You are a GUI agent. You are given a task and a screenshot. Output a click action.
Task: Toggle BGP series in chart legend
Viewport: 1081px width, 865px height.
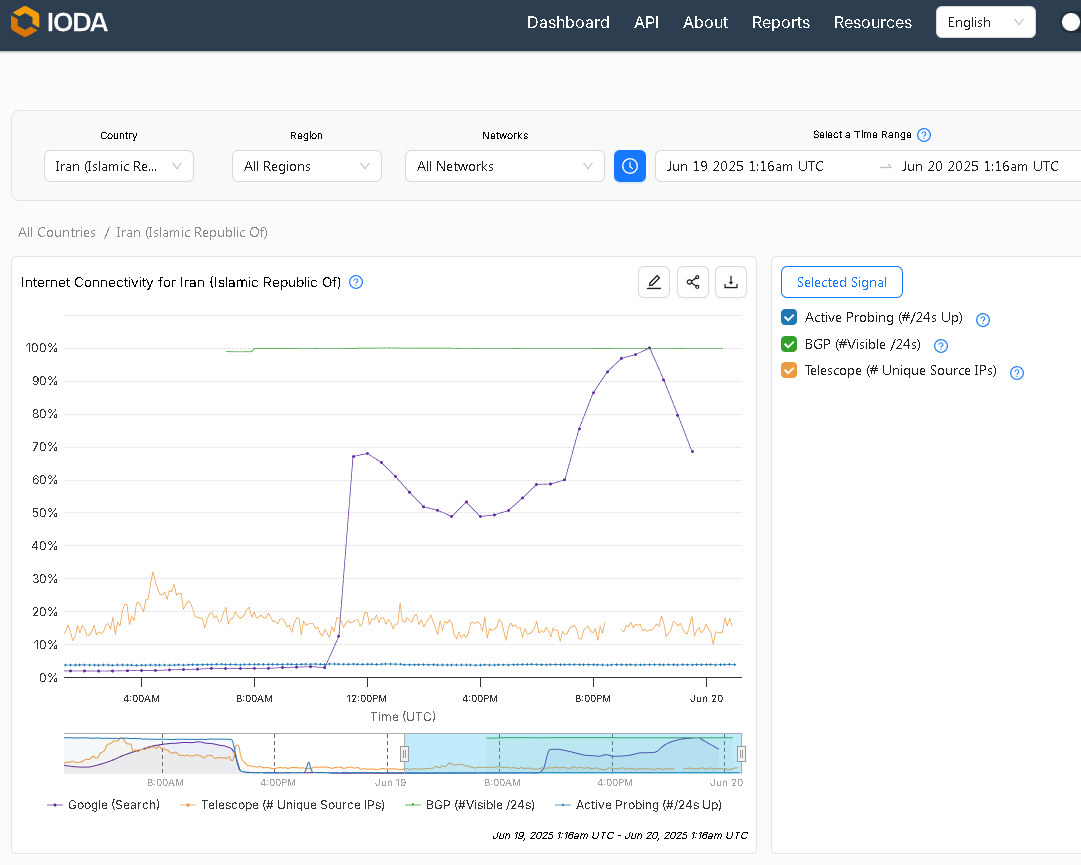469,804
